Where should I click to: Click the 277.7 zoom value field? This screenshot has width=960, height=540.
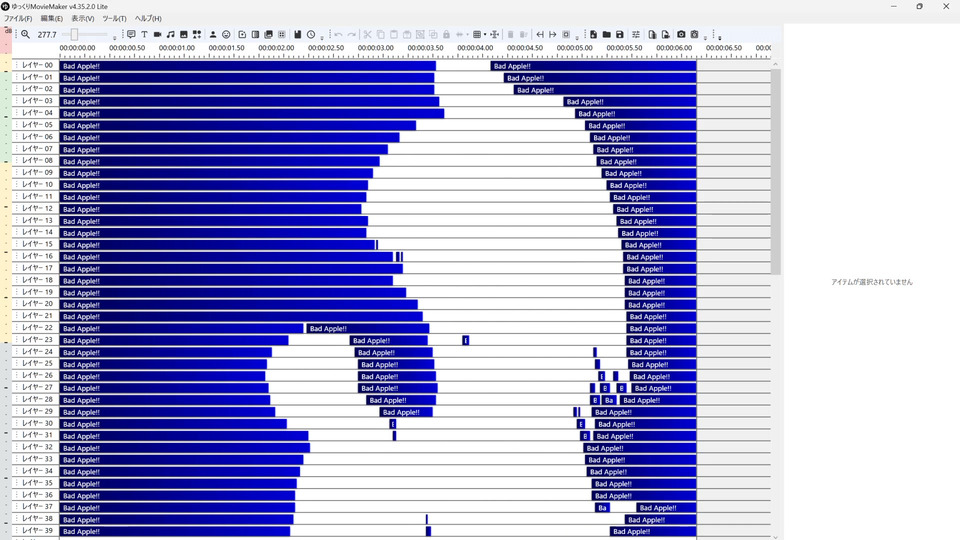coord(47,34)
